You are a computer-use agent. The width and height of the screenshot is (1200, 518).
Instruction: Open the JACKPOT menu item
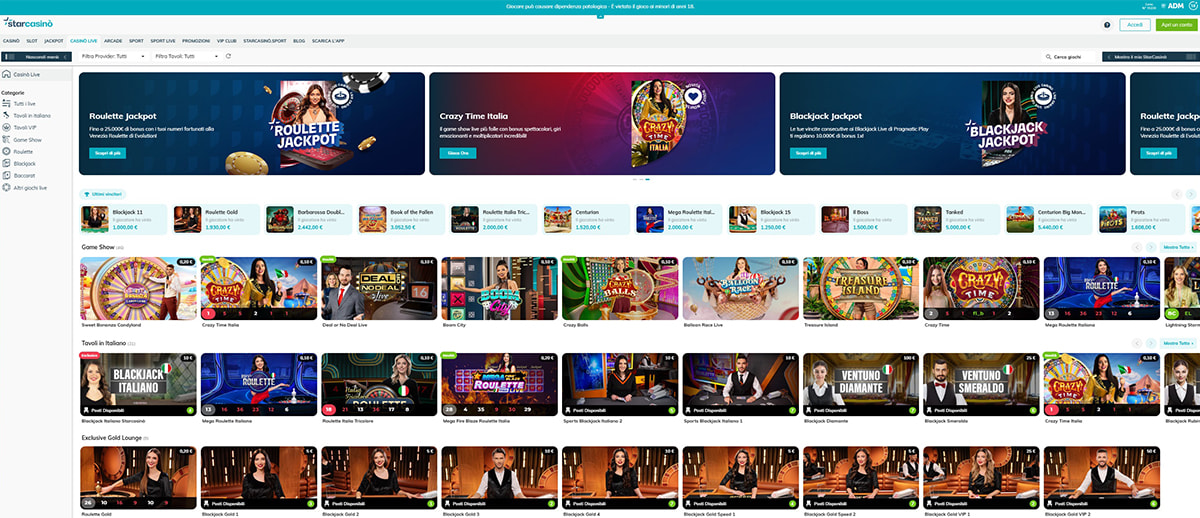(x=54, y=41)
